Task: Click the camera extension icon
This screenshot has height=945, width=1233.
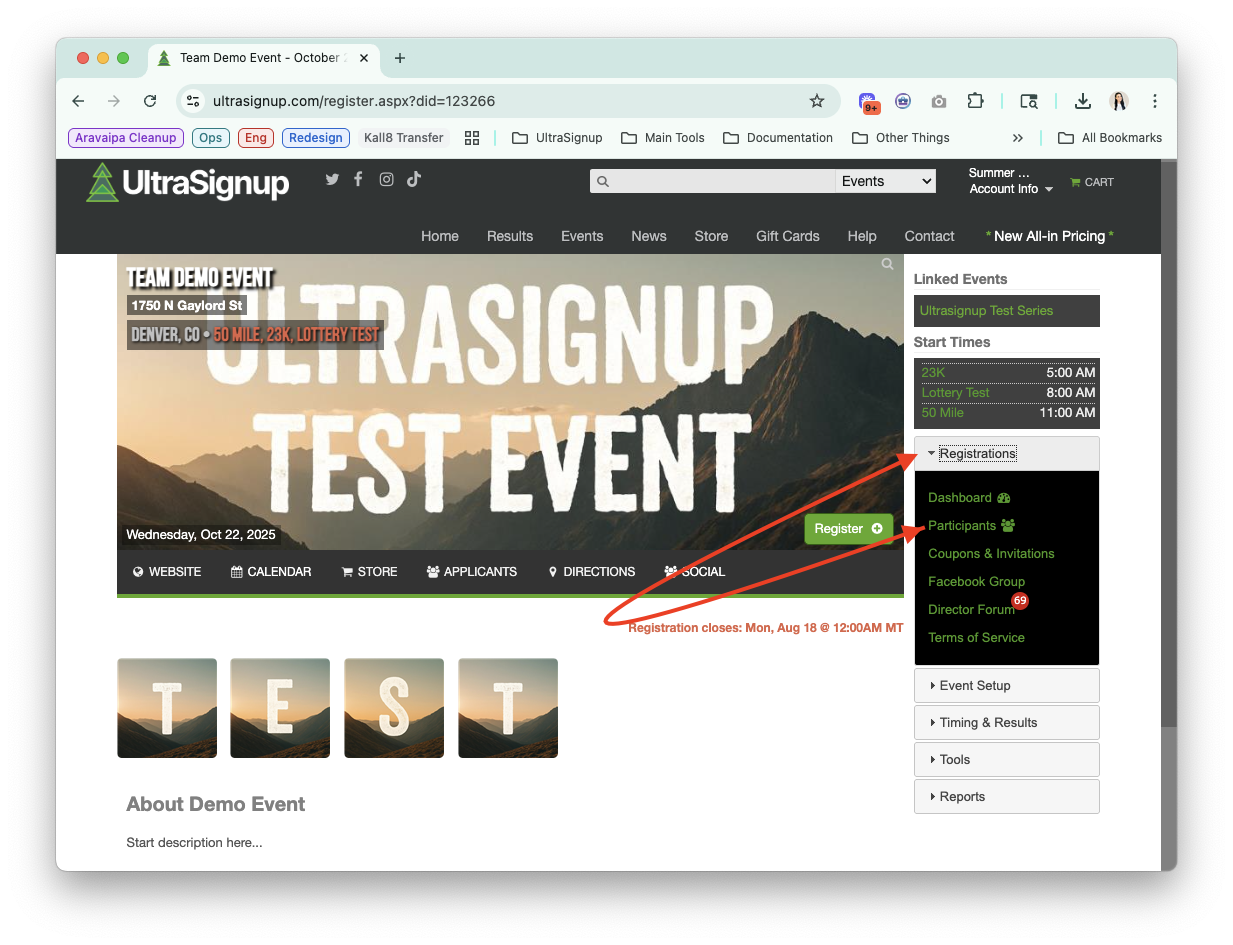Action: 938,101
